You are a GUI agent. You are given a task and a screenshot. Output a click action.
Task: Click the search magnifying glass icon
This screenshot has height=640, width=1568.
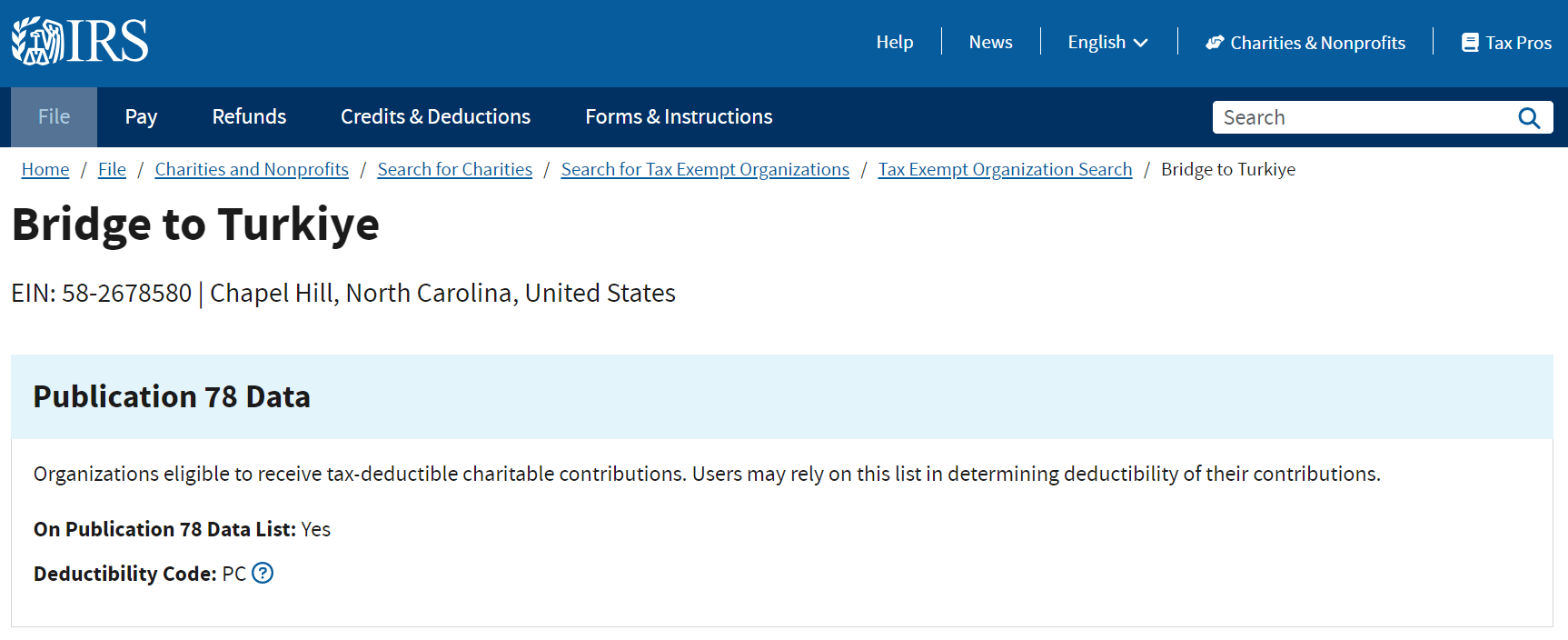tap(1529, 118)
